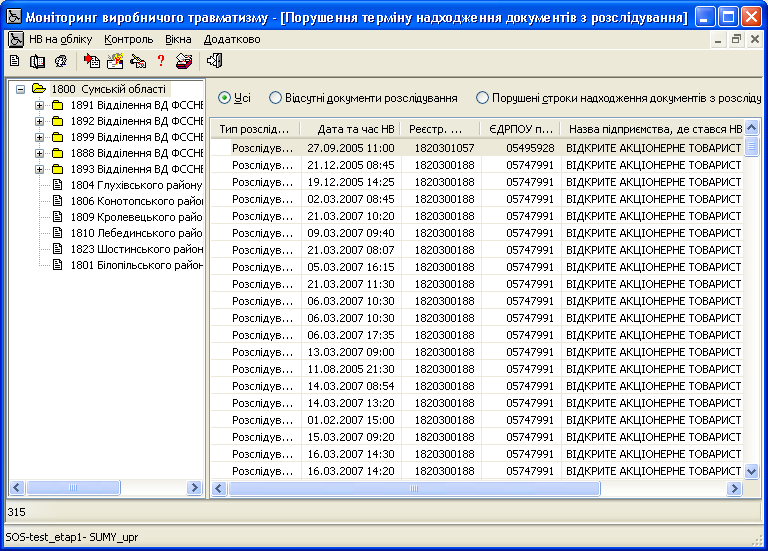Collapse the 1800 Сумській області node
The image size is (768, 551).
pos(21,89)
